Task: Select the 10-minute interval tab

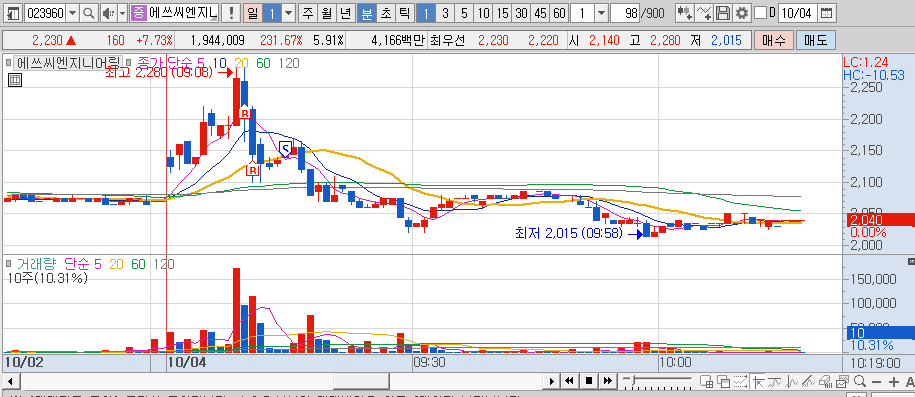Action: tap(483, 12)
